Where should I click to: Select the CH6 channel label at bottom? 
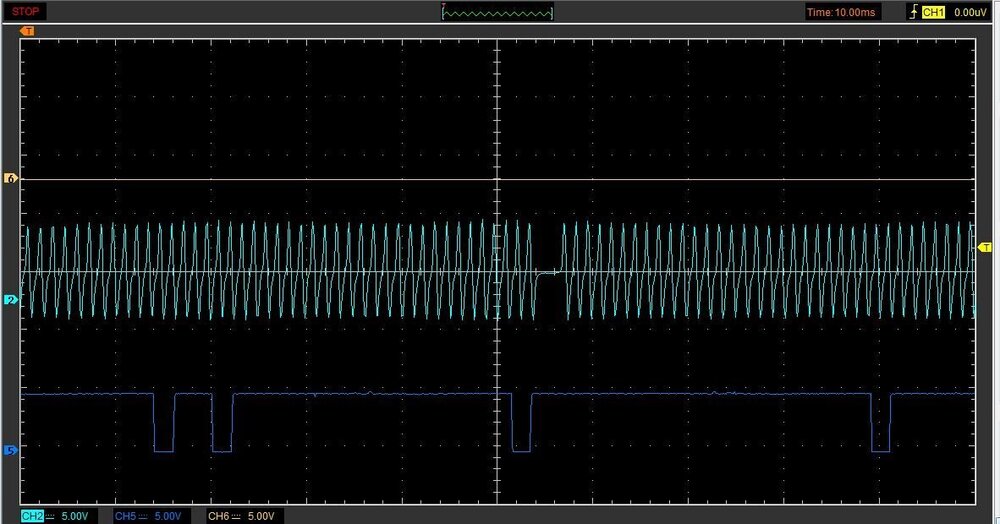click(x=219, y=516)
